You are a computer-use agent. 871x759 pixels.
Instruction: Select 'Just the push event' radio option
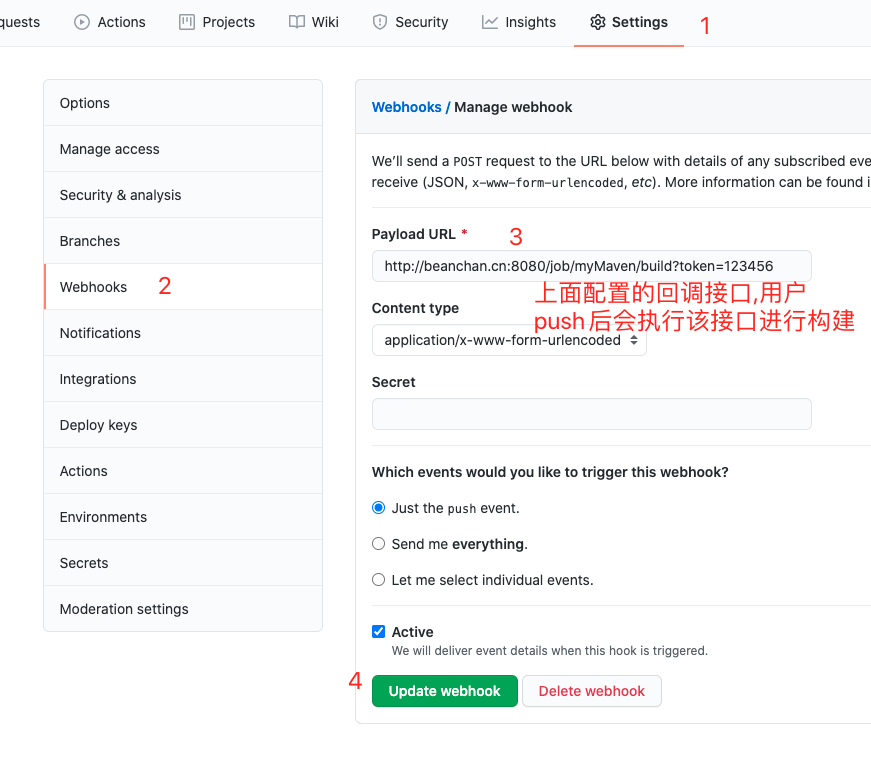tap(378, 508)
